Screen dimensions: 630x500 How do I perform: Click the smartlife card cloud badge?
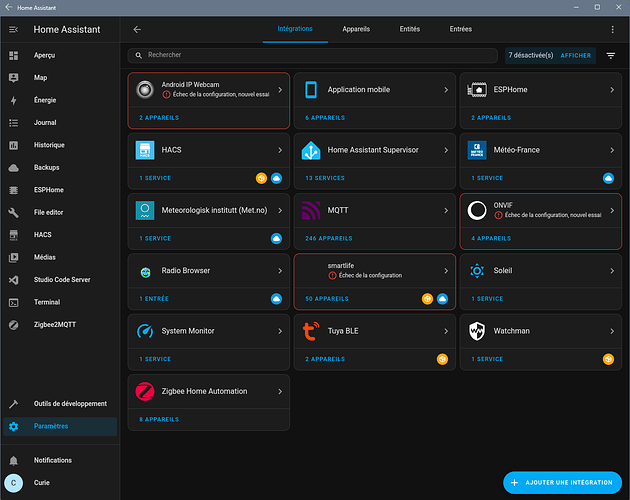[x=442, y=299]
